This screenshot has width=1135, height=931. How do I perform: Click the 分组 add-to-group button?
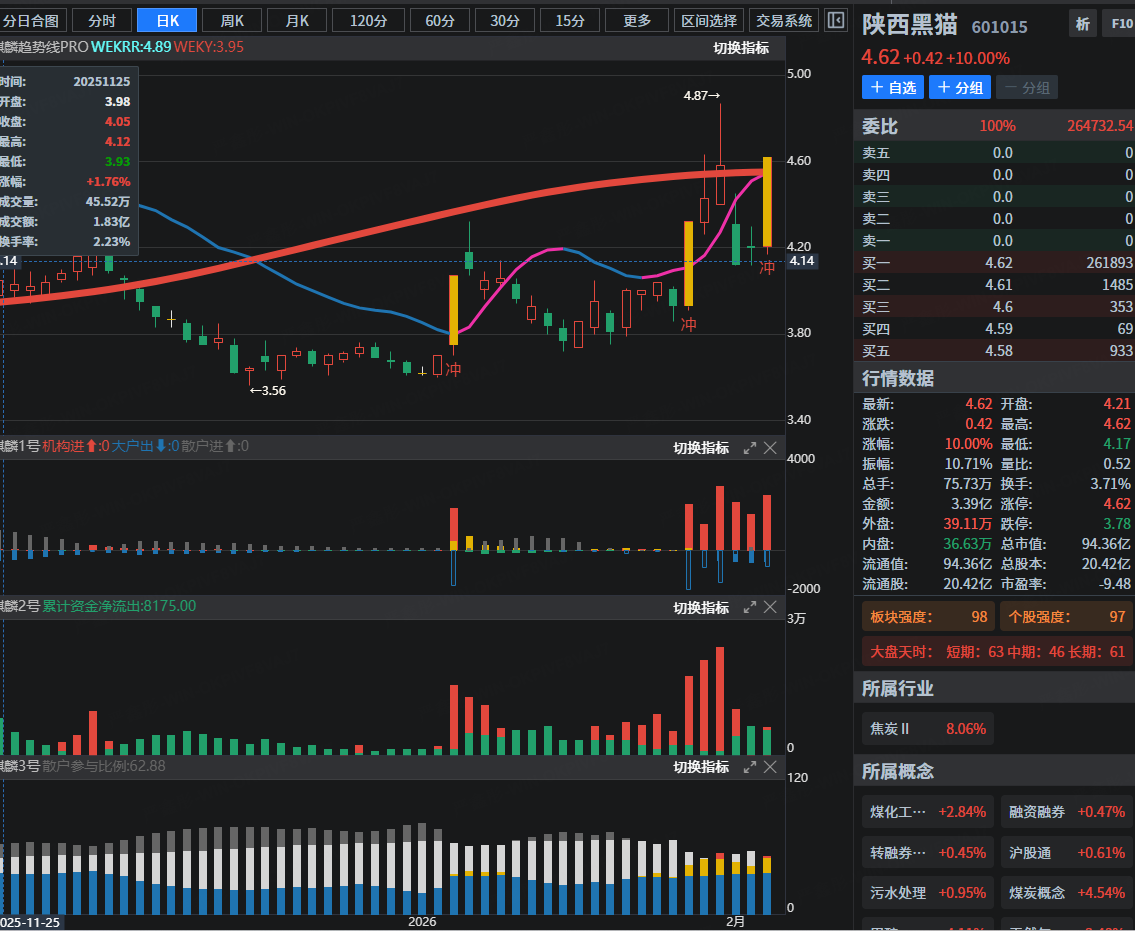coord(959,88)
